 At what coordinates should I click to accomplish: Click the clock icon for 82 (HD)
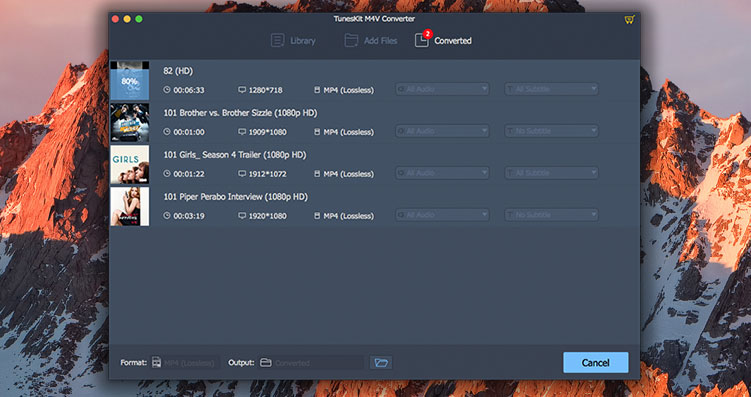coord(167,90)
